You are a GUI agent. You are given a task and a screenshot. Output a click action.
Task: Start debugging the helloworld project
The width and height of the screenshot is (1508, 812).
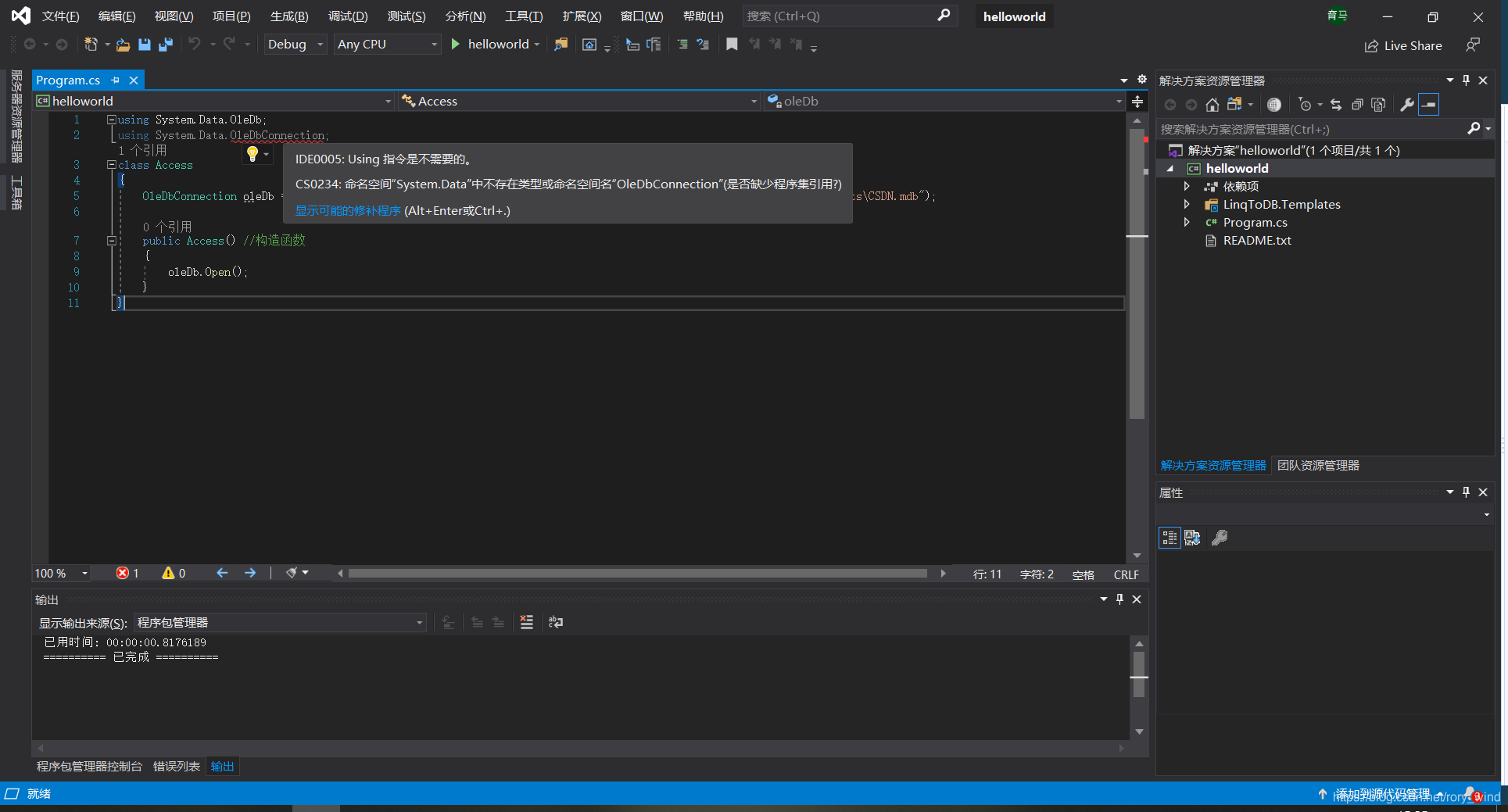click(456, 44)
